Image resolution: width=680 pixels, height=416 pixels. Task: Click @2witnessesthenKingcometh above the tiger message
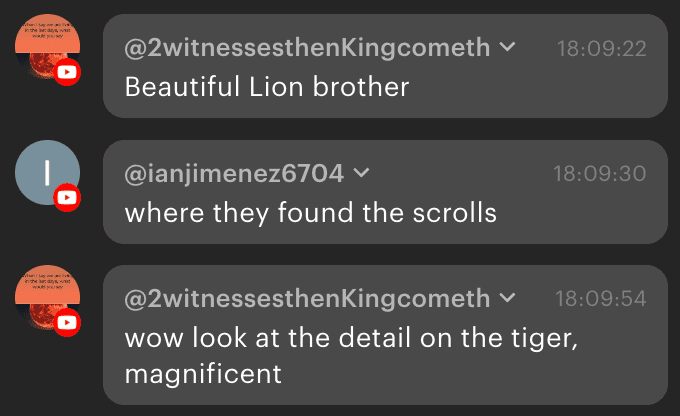(x=307, y=298)
